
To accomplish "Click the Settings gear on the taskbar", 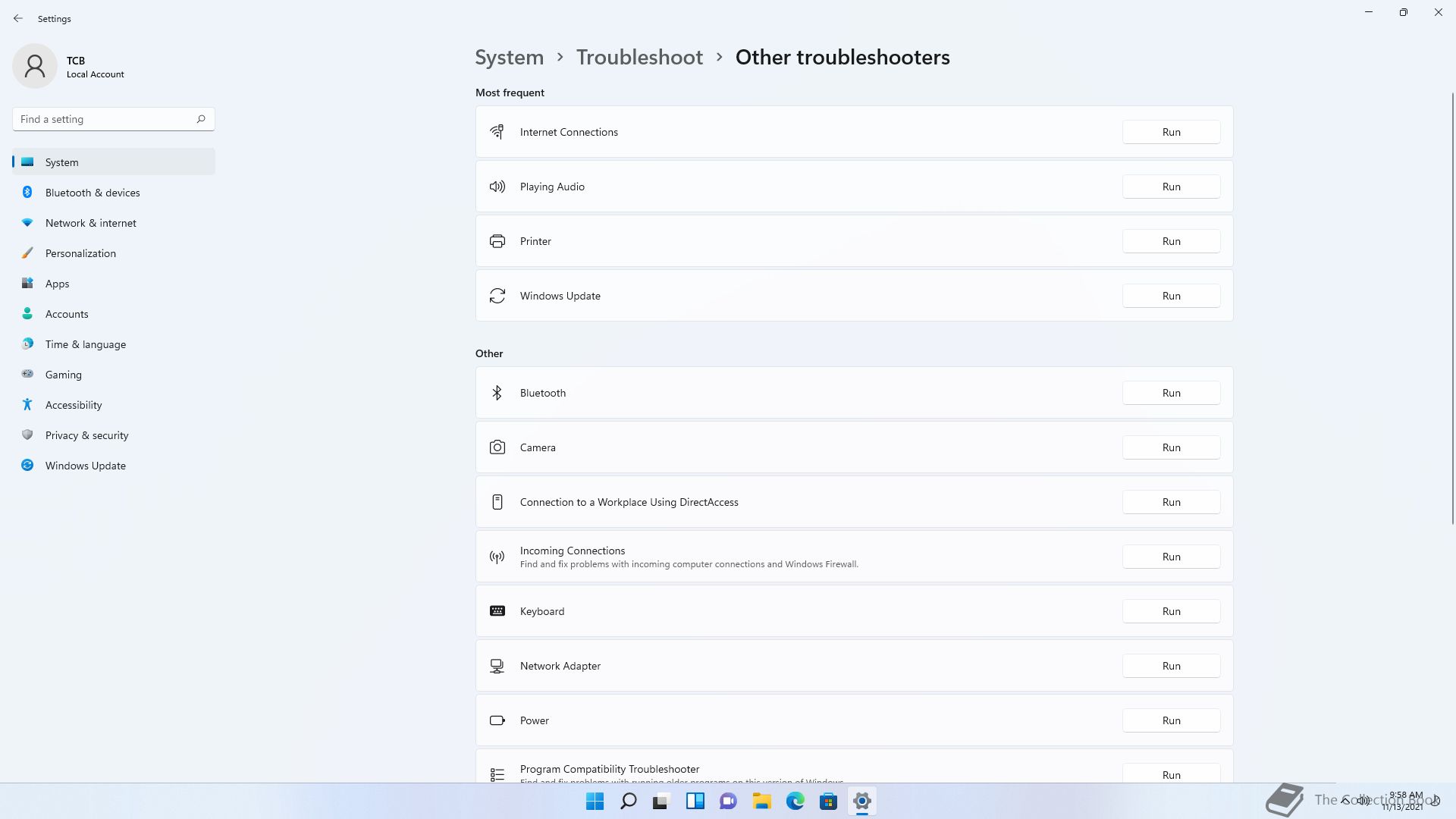I will pos(861,801).
